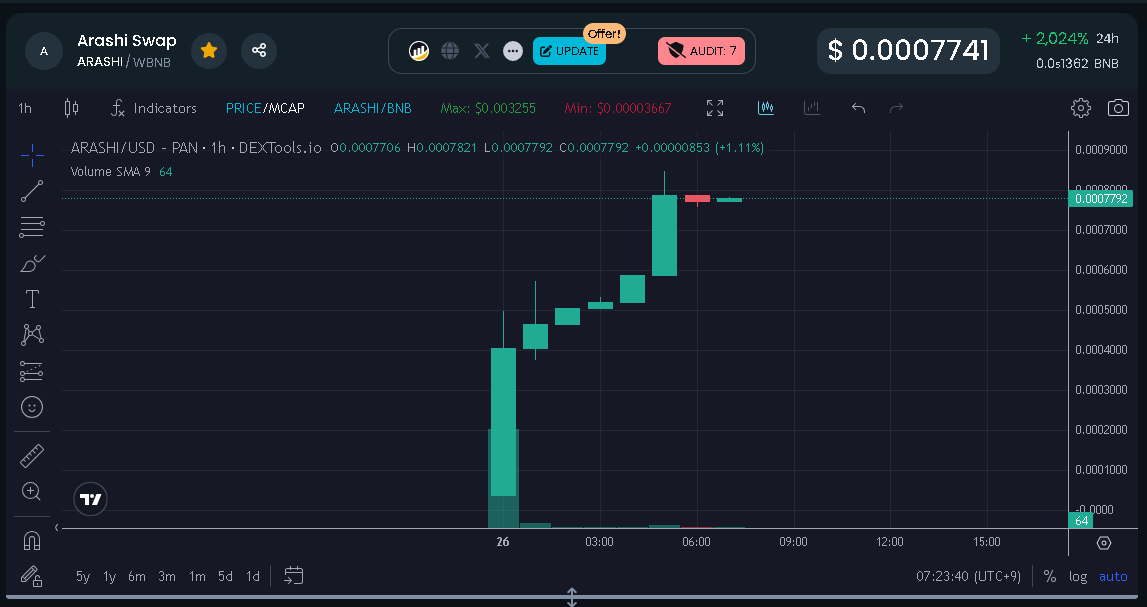Redo the chart action
This screenshot has height=607, width=1147.
896,108
